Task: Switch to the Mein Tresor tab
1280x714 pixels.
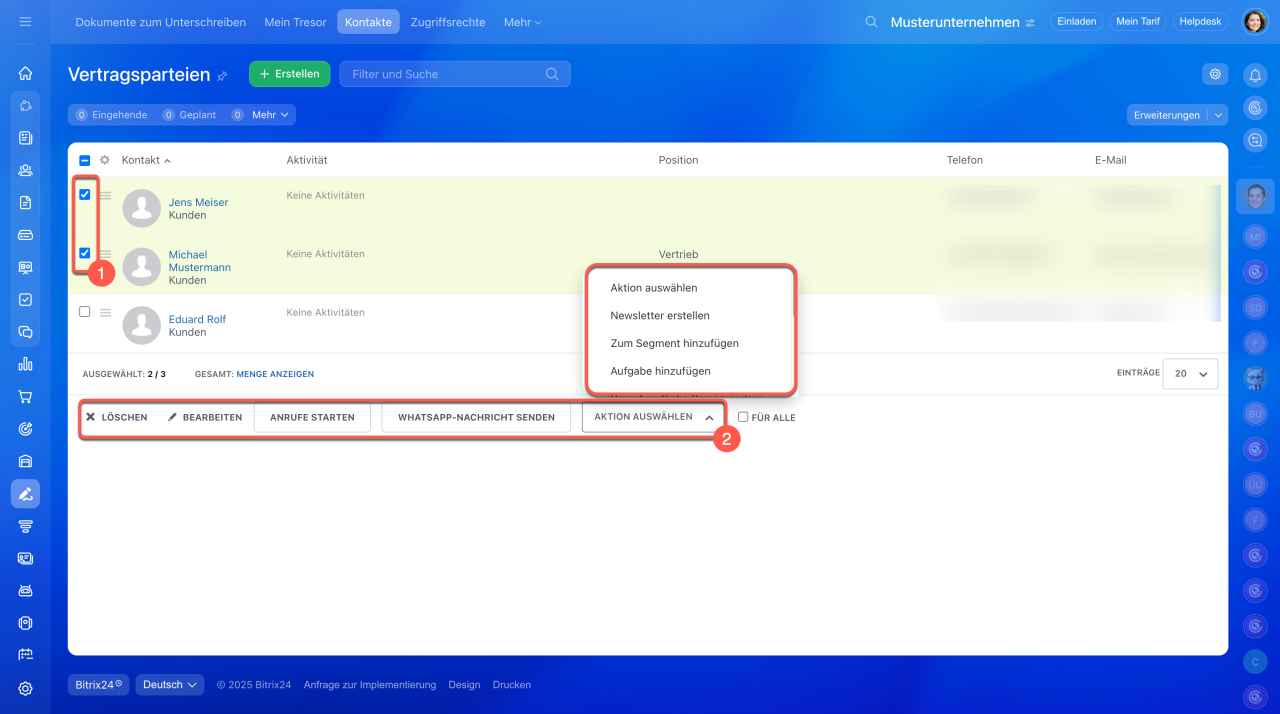Action: pyautogui.click(x=296, y=22)
